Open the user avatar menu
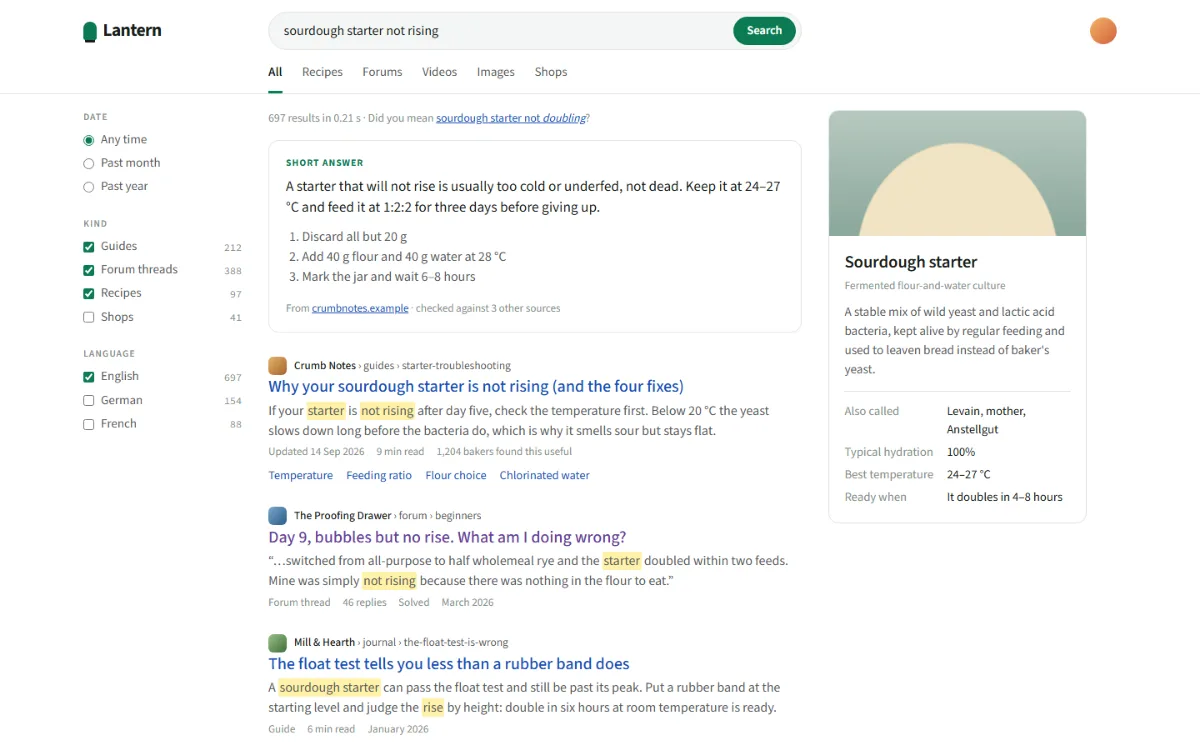The width and height of the screenshot is (1200, 750). pyautogui.click(x=1103, y=31)
